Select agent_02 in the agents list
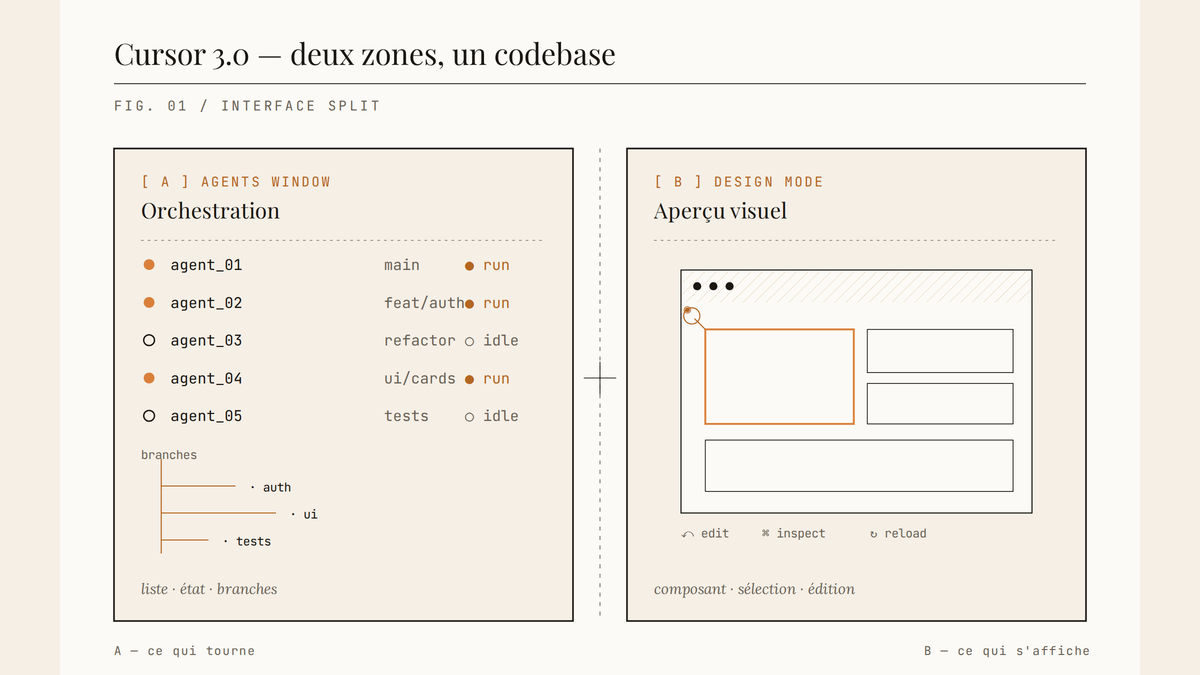 pos(206,303)
